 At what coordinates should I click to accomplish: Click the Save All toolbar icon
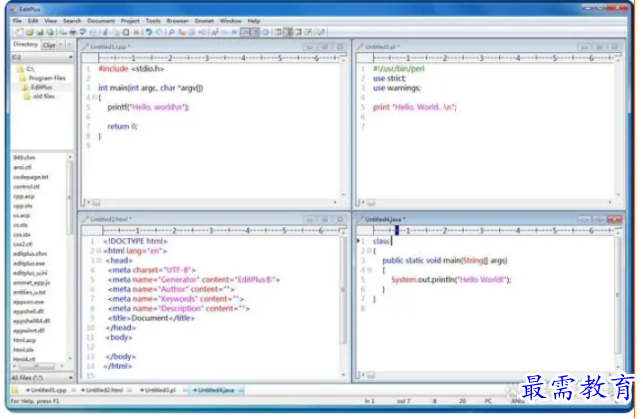50,32
